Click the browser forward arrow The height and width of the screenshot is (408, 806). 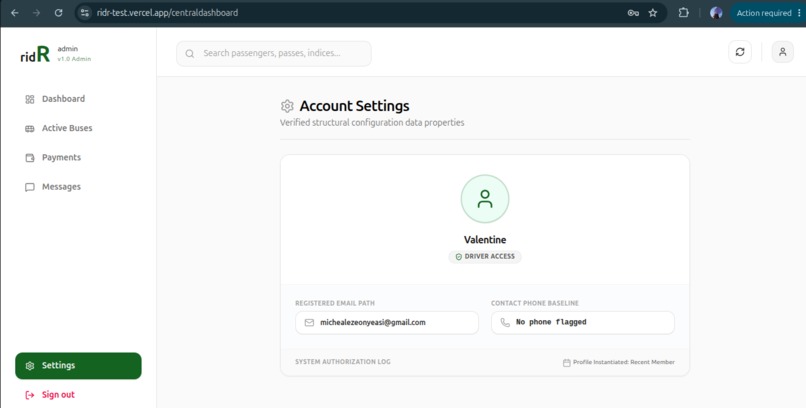tap(36, 13)
